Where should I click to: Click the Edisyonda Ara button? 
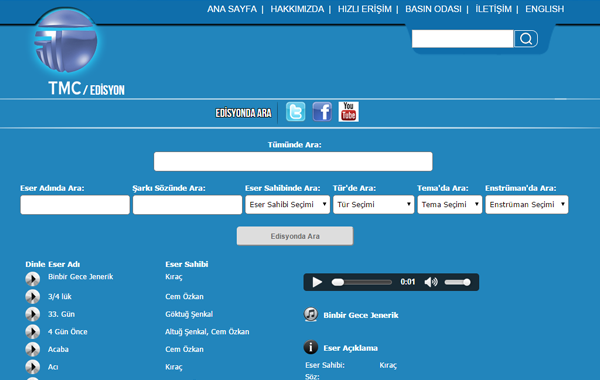pyautogui.click(x=295, y=236)
